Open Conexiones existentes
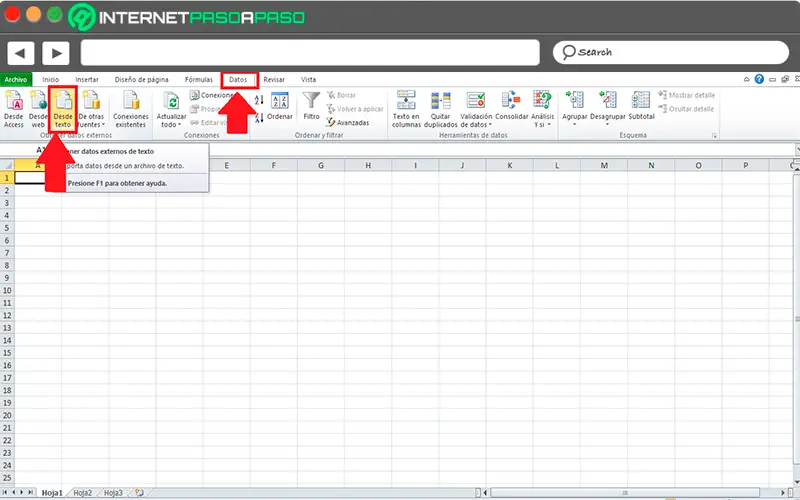800x500 pixels. coord(131,109)
